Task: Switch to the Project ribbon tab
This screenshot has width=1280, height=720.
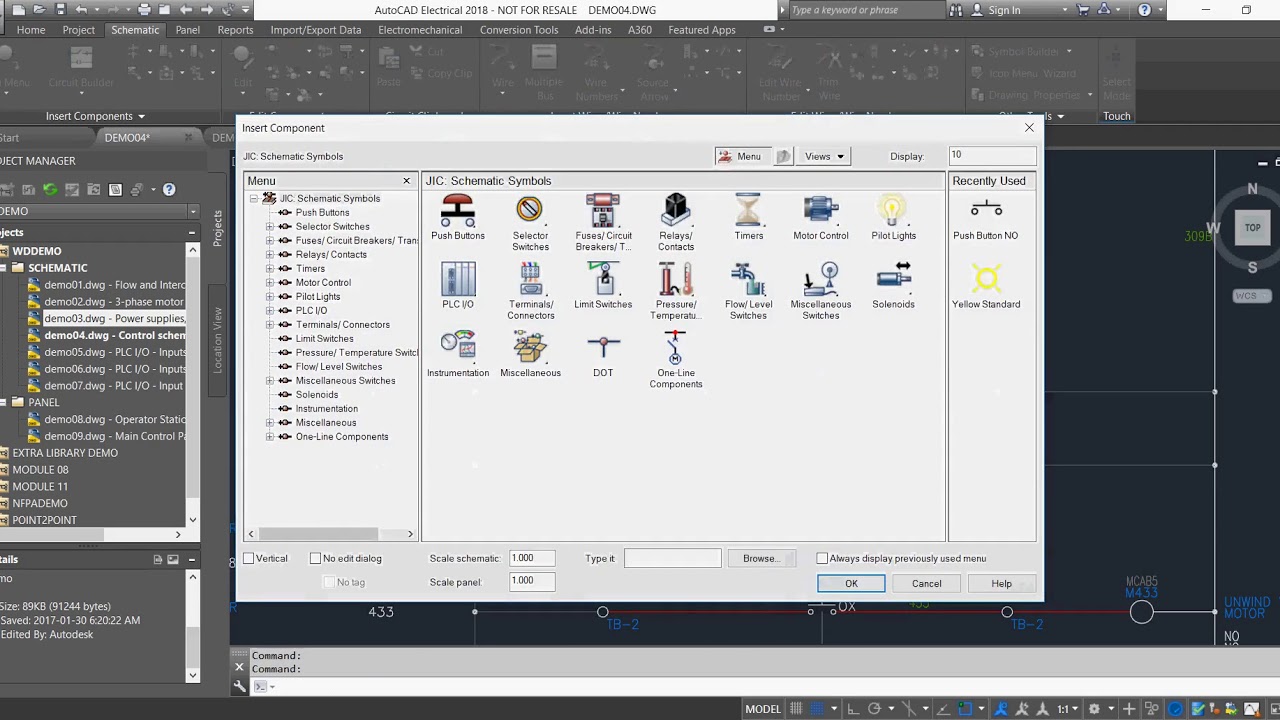Action: click(x=78, y=30)
